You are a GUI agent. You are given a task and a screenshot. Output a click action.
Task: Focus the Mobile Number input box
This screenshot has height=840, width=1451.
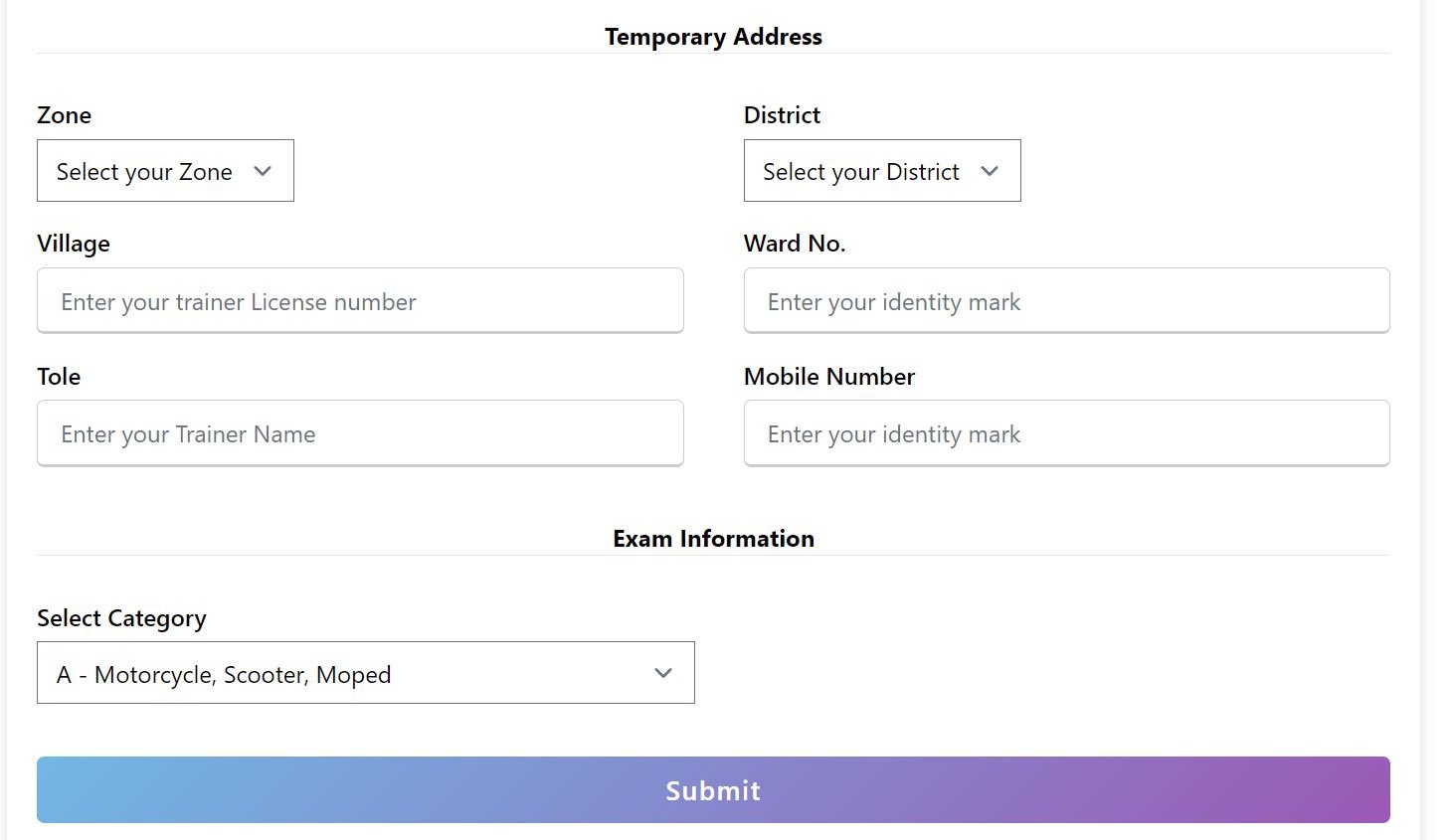[1066, 433]
